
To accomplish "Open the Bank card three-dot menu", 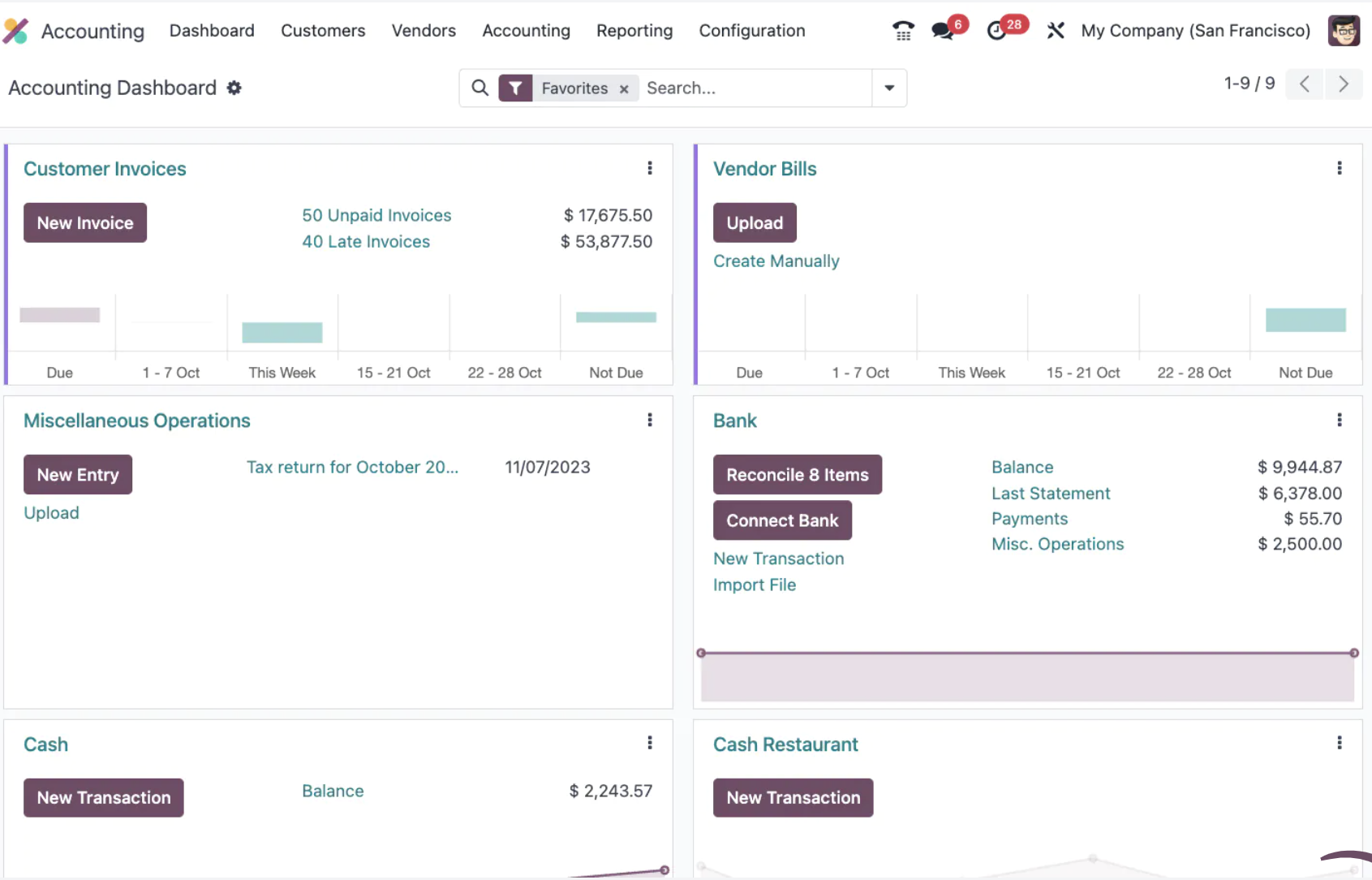I will [1340, 420].
